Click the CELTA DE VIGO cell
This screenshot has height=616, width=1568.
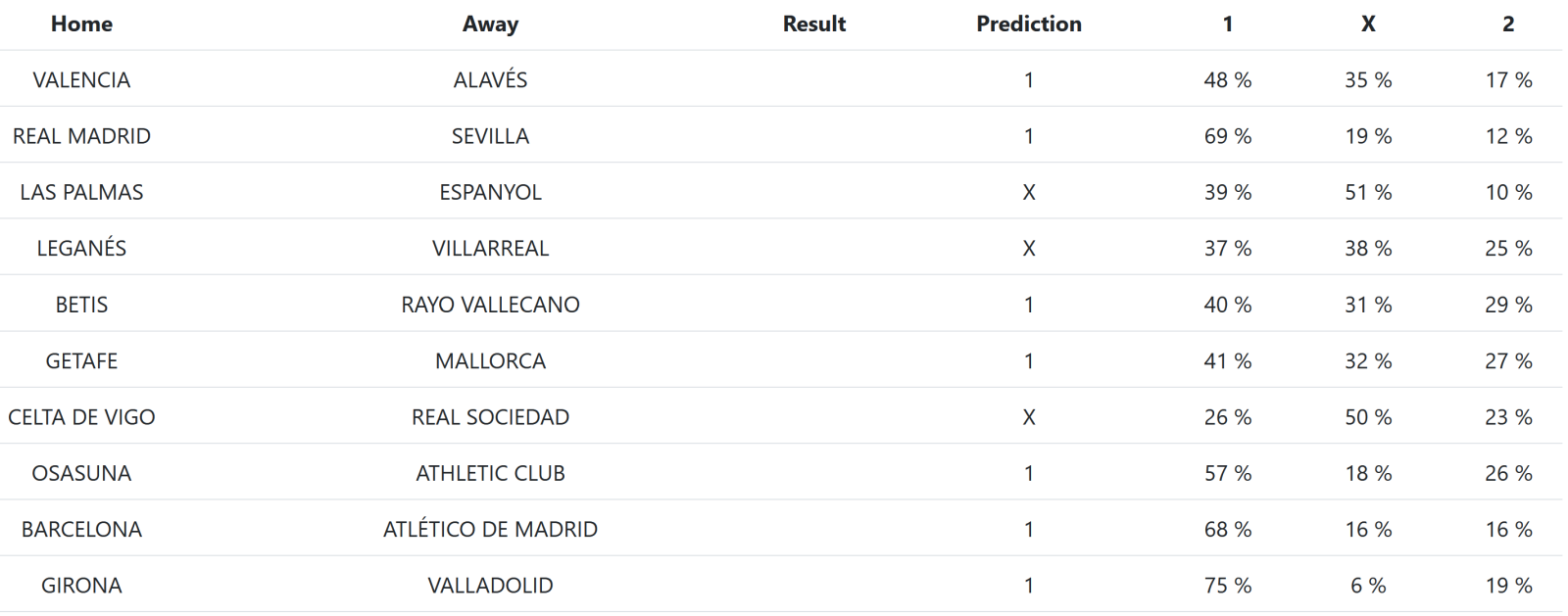(81, 417)
